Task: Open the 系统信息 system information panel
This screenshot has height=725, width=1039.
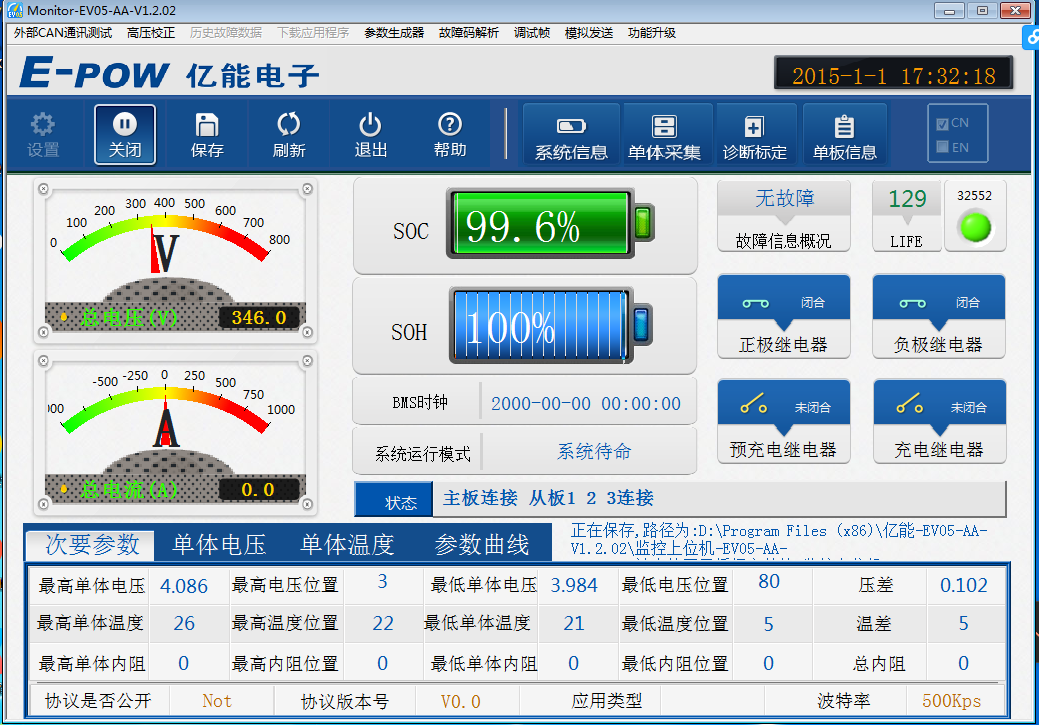Action: tap(571, 133)
